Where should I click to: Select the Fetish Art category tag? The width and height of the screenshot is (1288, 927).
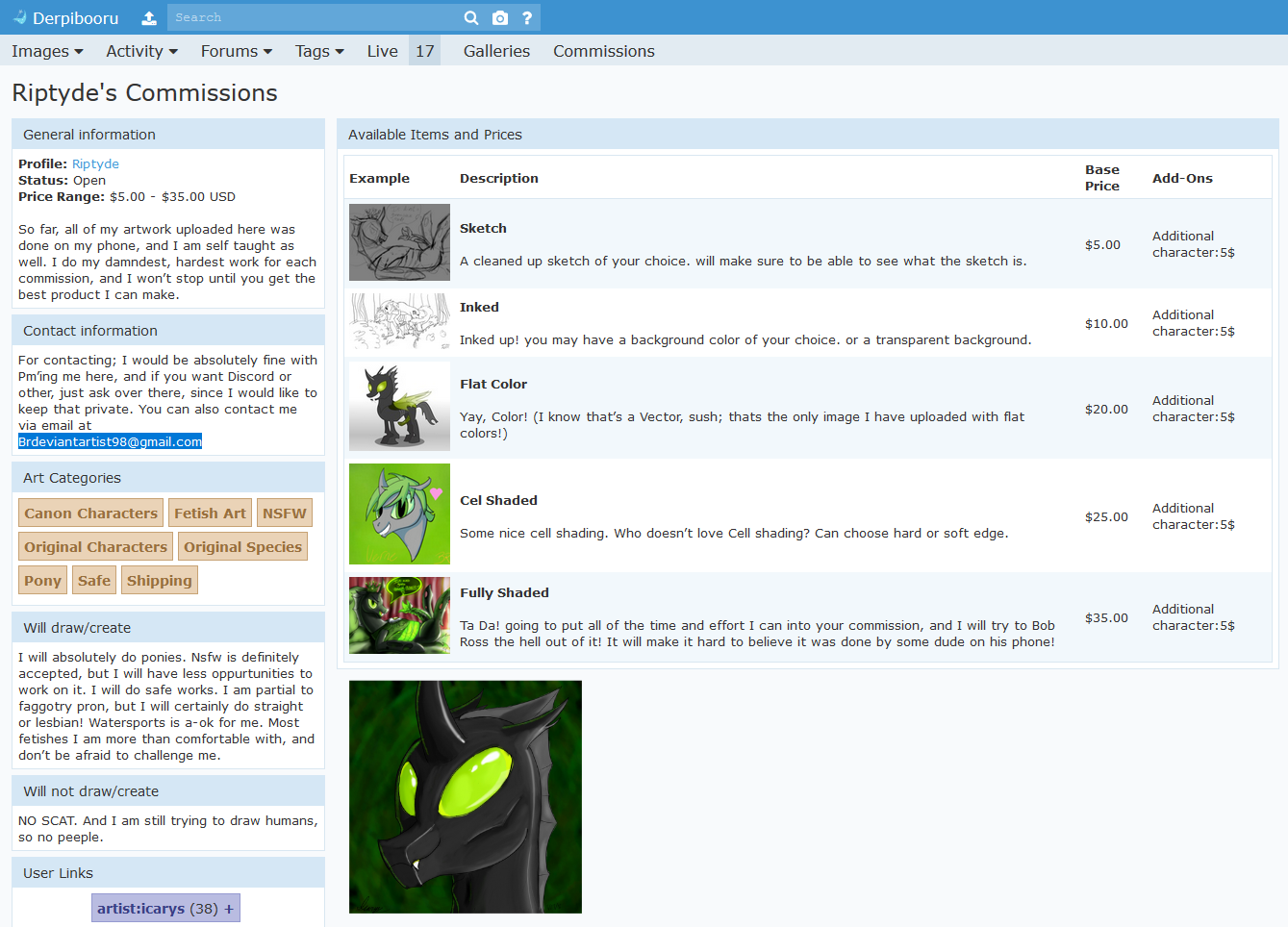click(210, 514)
